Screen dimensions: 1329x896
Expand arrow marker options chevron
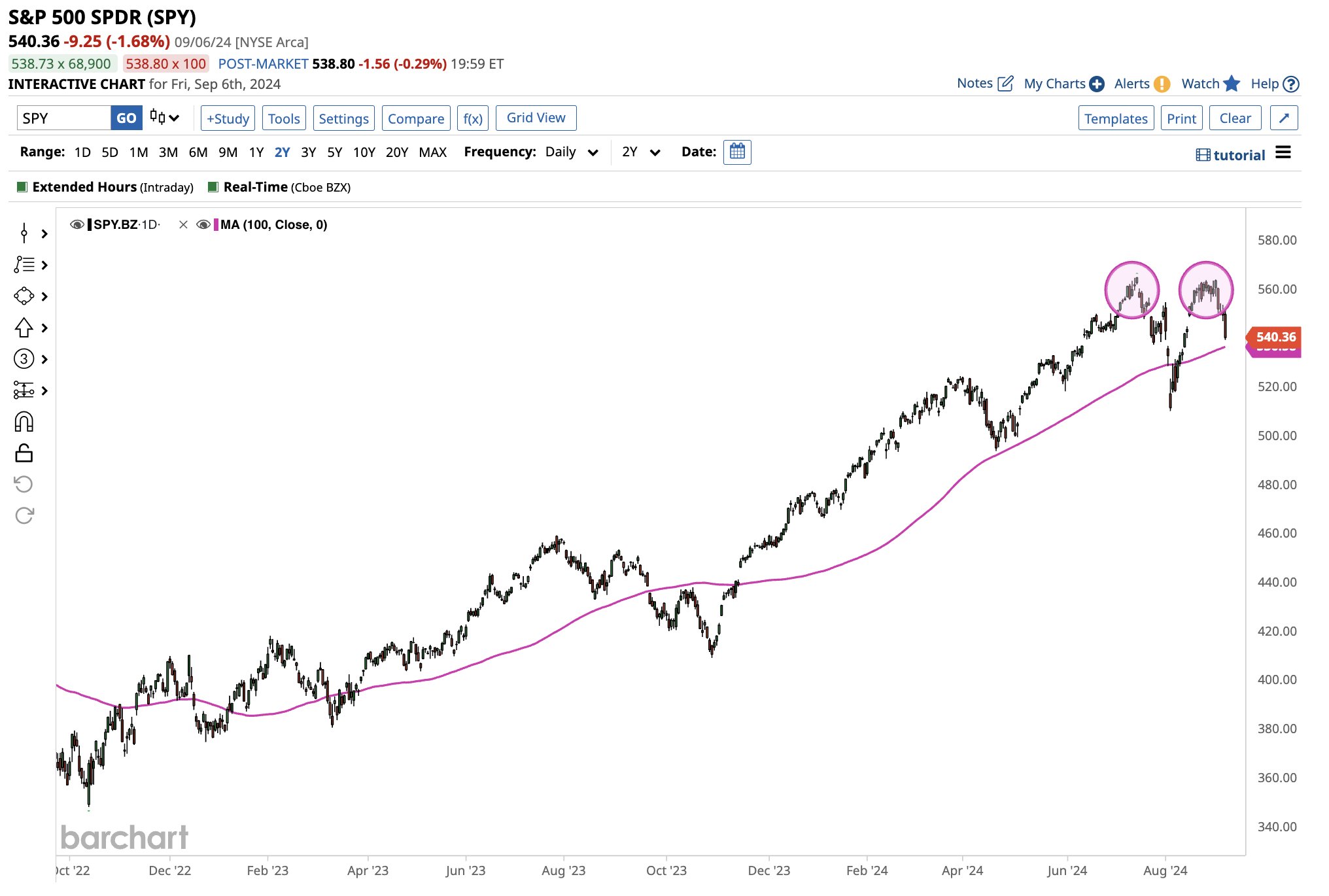[44, 327]
